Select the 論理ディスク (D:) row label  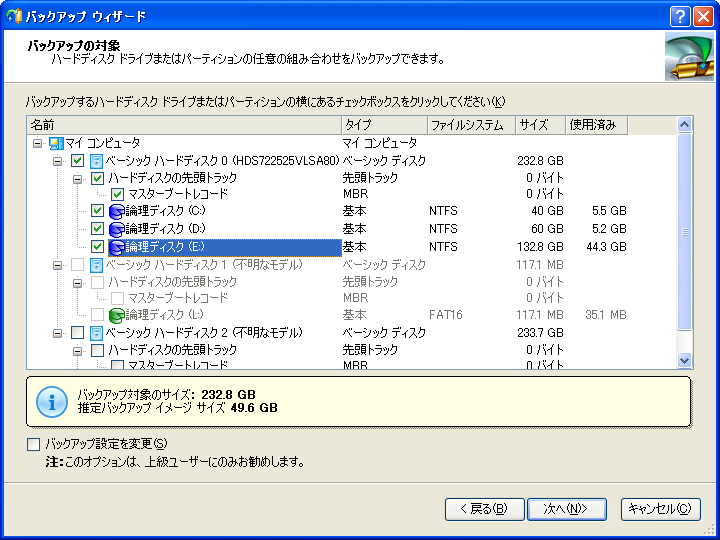point(165,228)
